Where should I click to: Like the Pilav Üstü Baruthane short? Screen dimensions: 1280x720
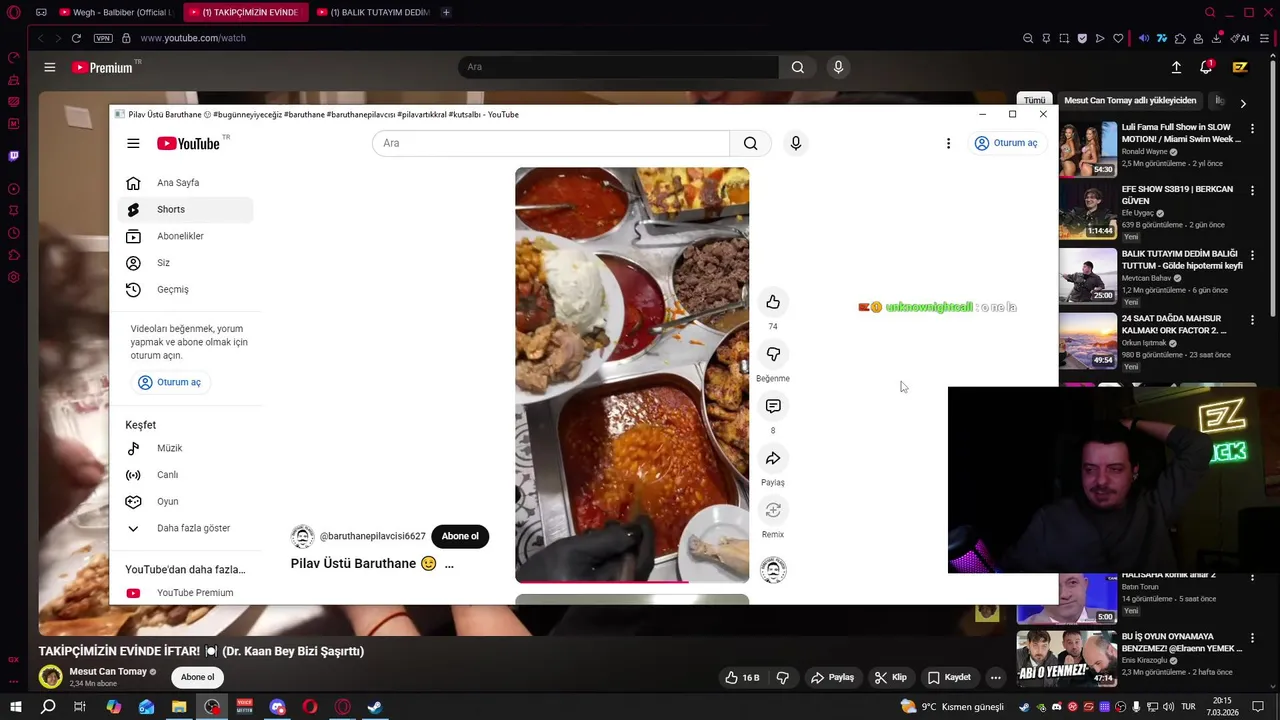coord(773,302)
